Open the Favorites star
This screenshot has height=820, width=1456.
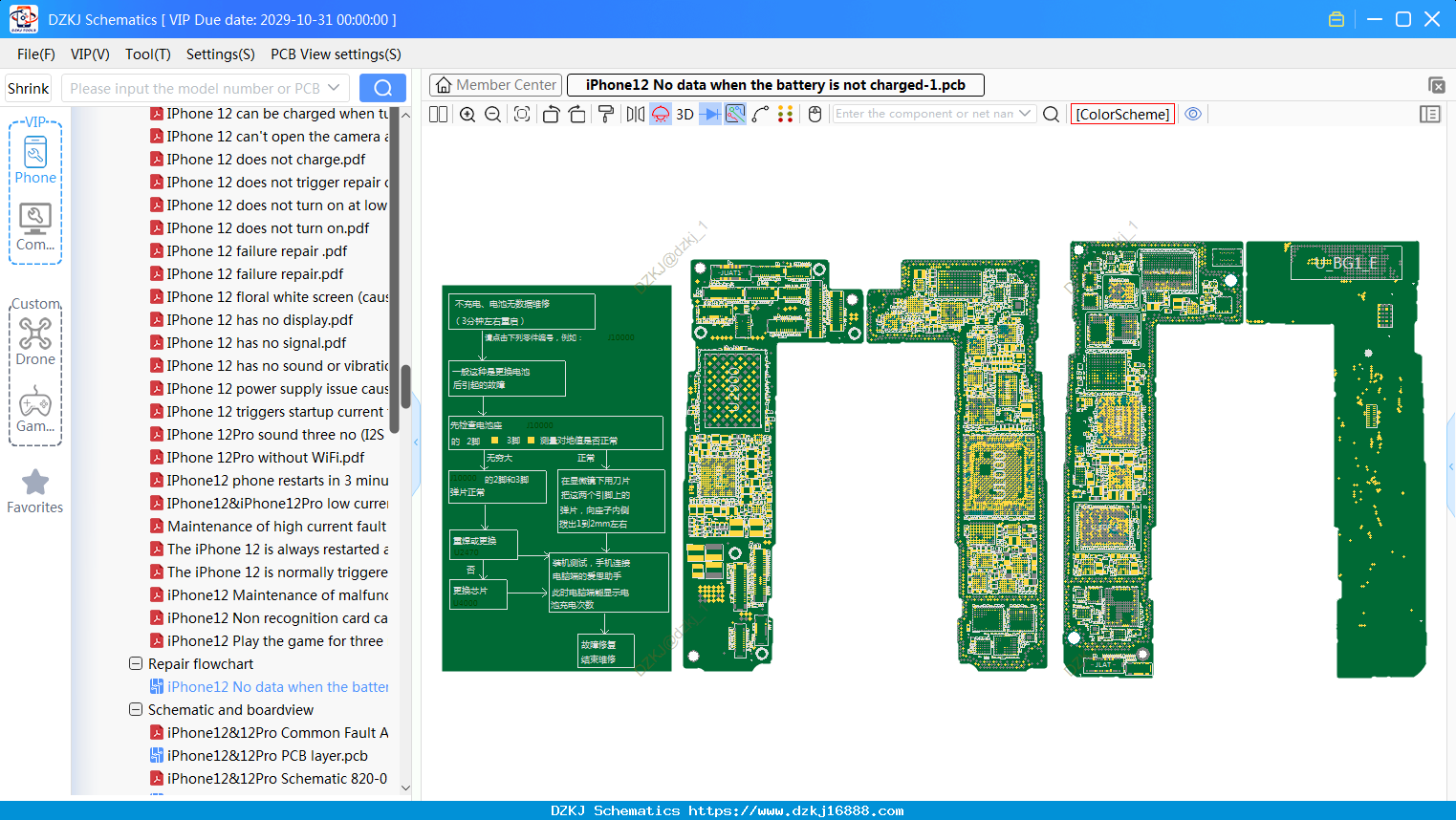[x=35, y=491]
